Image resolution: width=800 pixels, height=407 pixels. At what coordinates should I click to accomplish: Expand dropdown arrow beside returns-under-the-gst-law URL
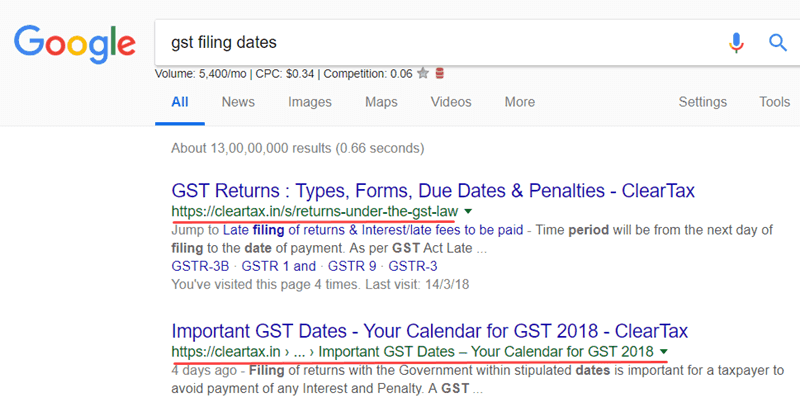[468, 213]
